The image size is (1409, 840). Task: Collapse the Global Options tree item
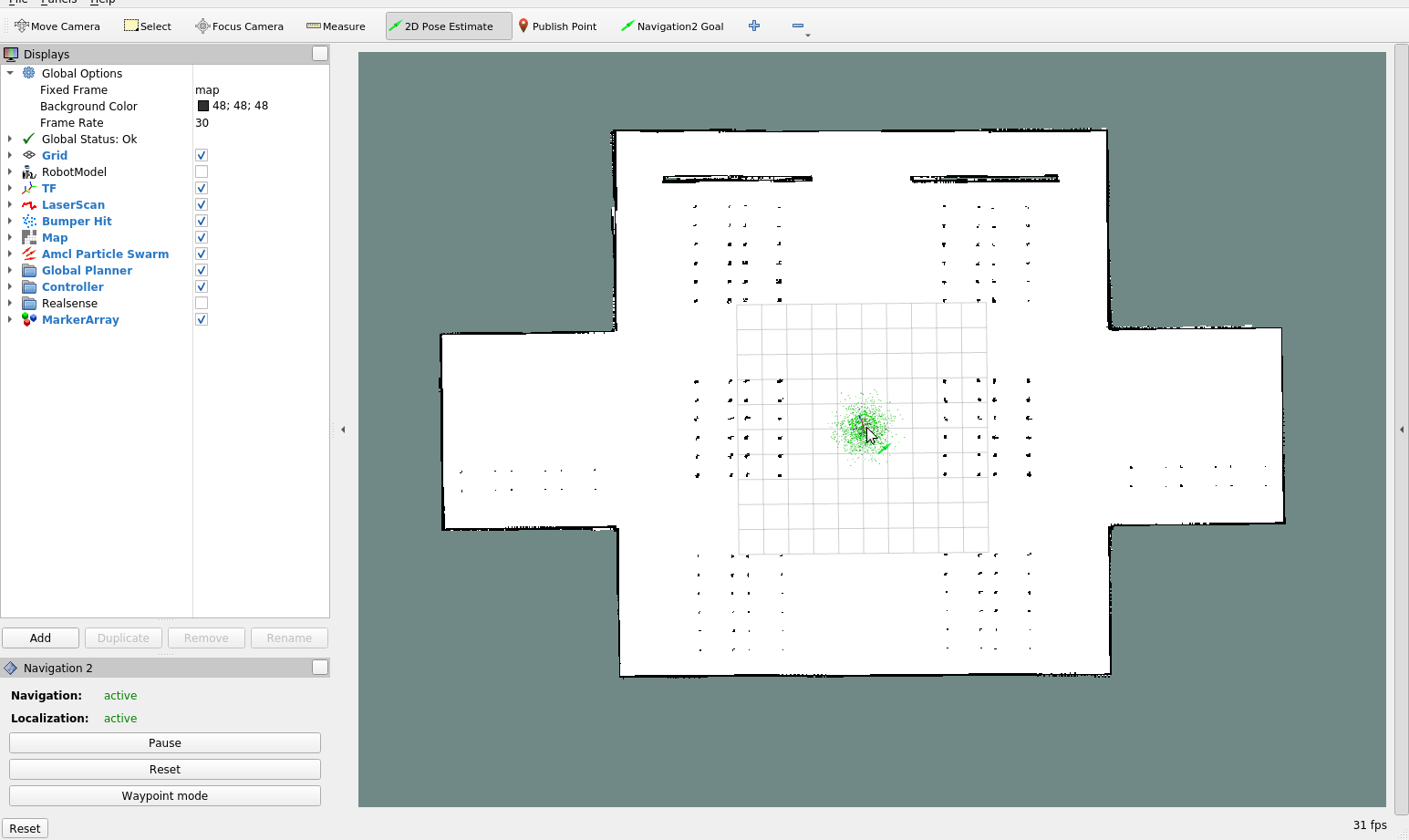[x=10, y=74]
